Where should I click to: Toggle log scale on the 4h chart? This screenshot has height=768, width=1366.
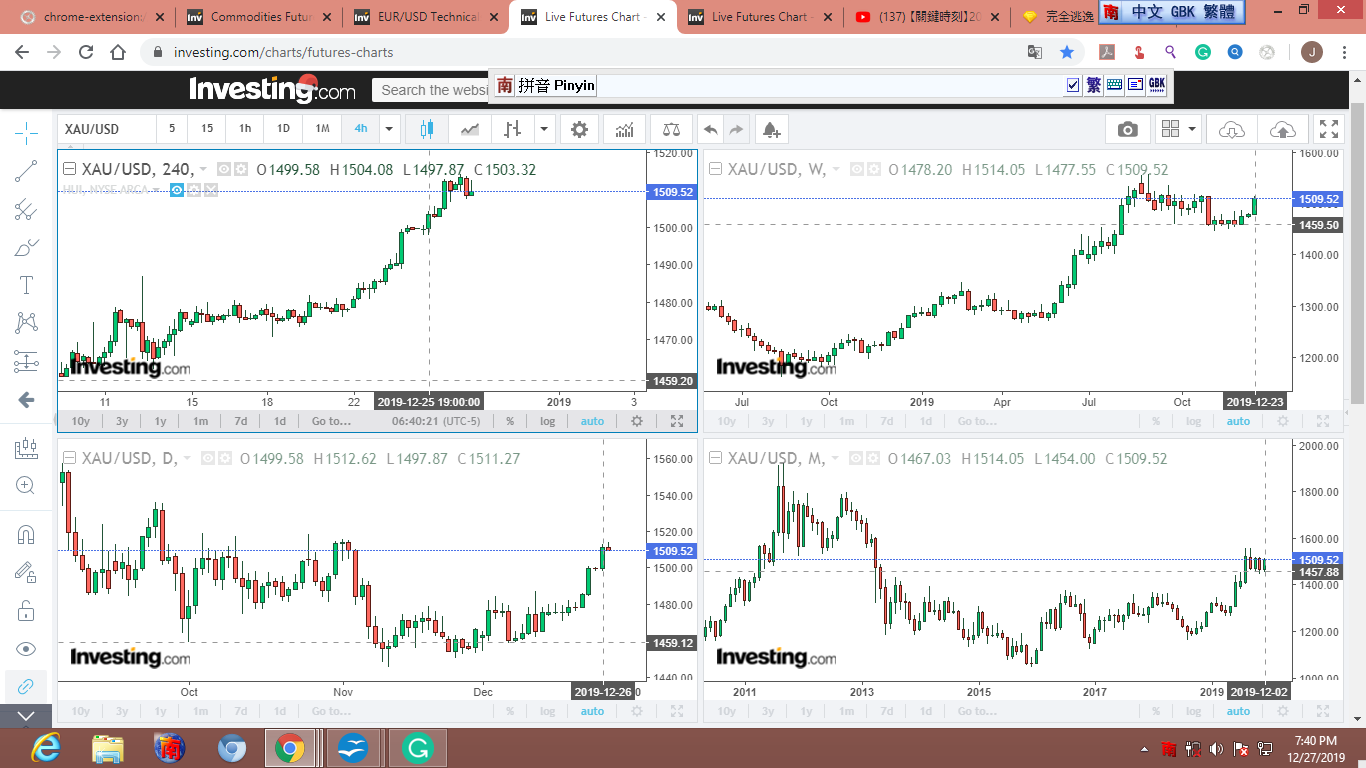coord(548,421)
